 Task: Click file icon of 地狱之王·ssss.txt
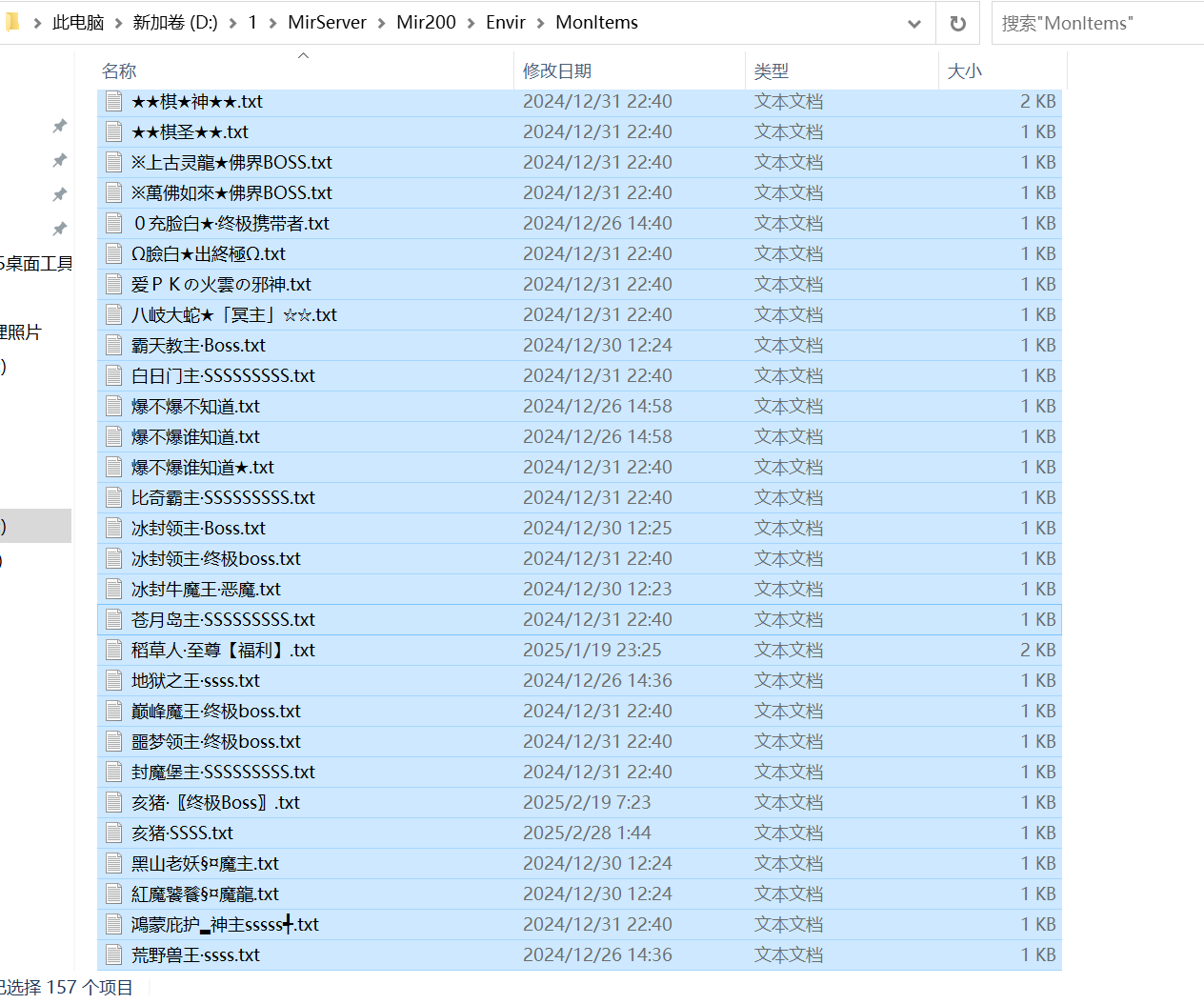tap(114, 680)
